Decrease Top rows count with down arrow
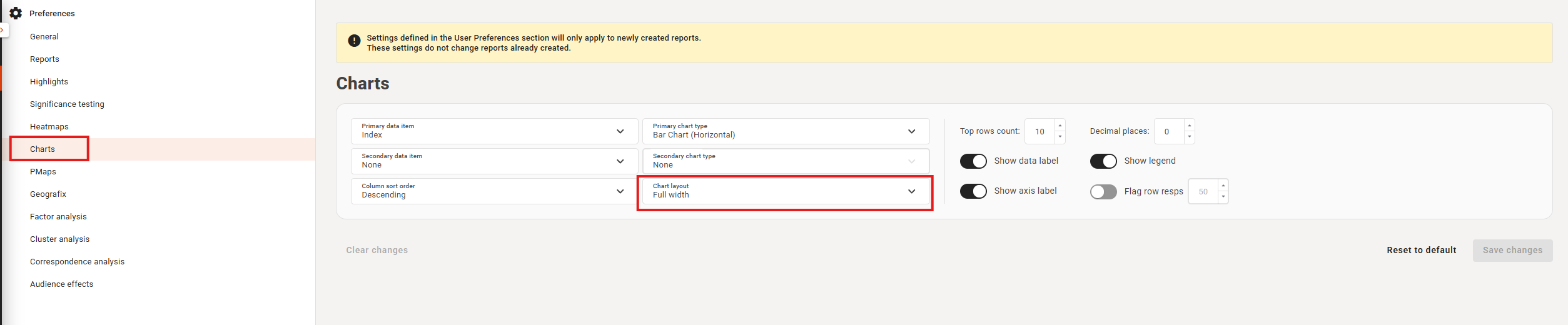 [1060, 137]
